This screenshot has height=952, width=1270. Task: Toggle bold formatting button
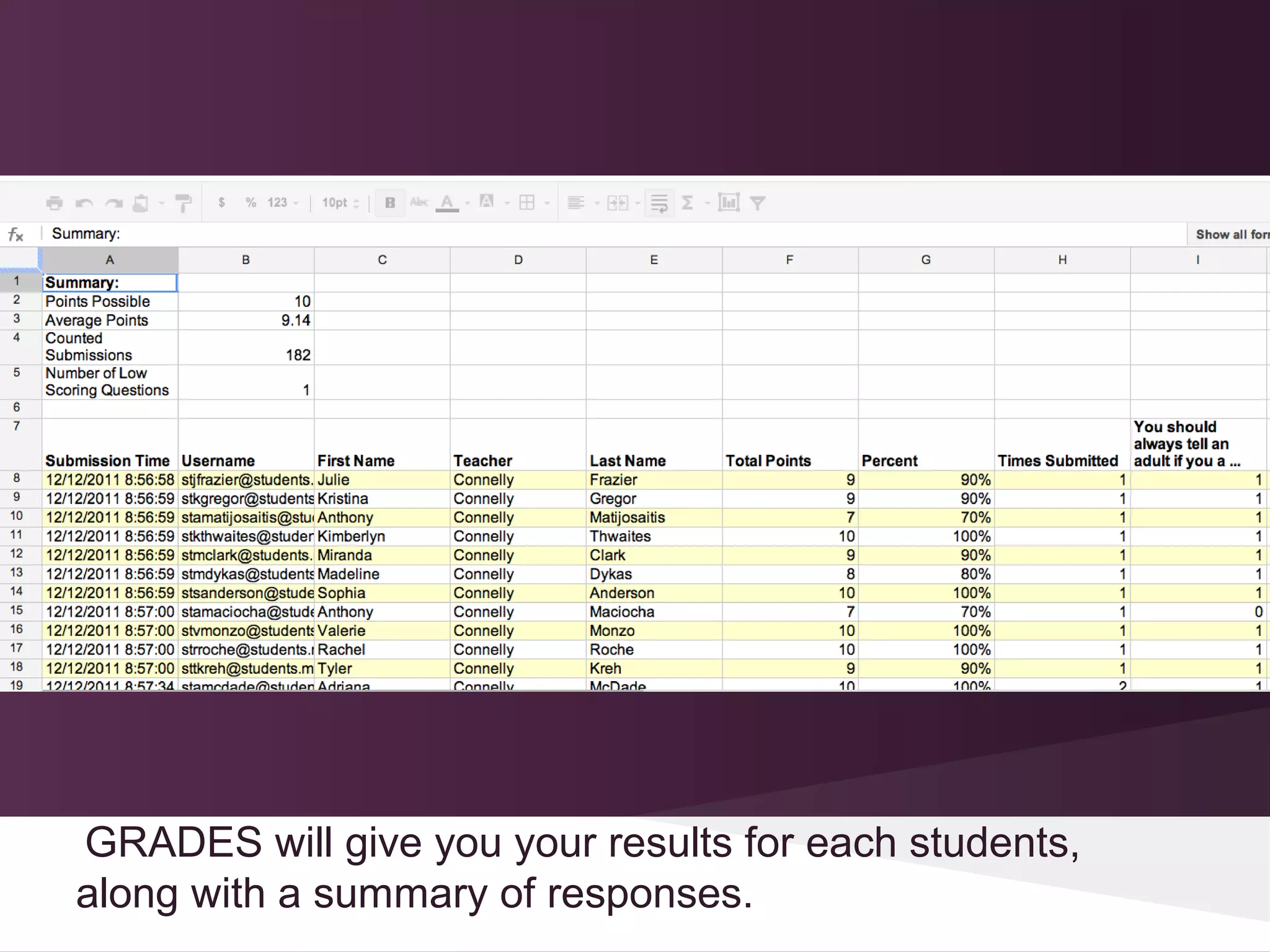[390, 203]
